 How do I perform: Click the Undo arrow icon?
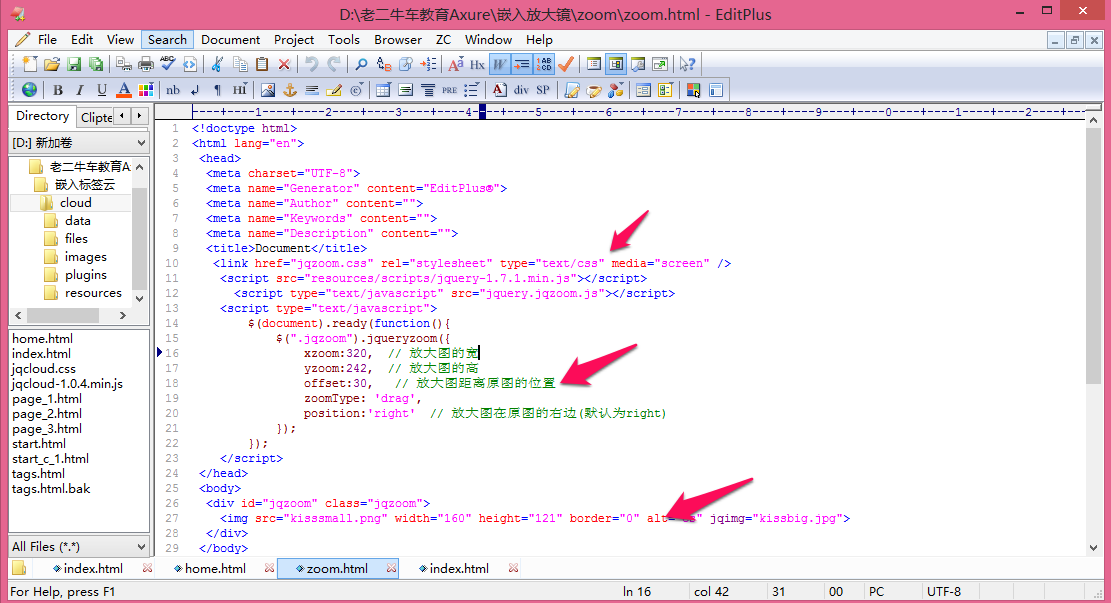click(x=312, y=64)
